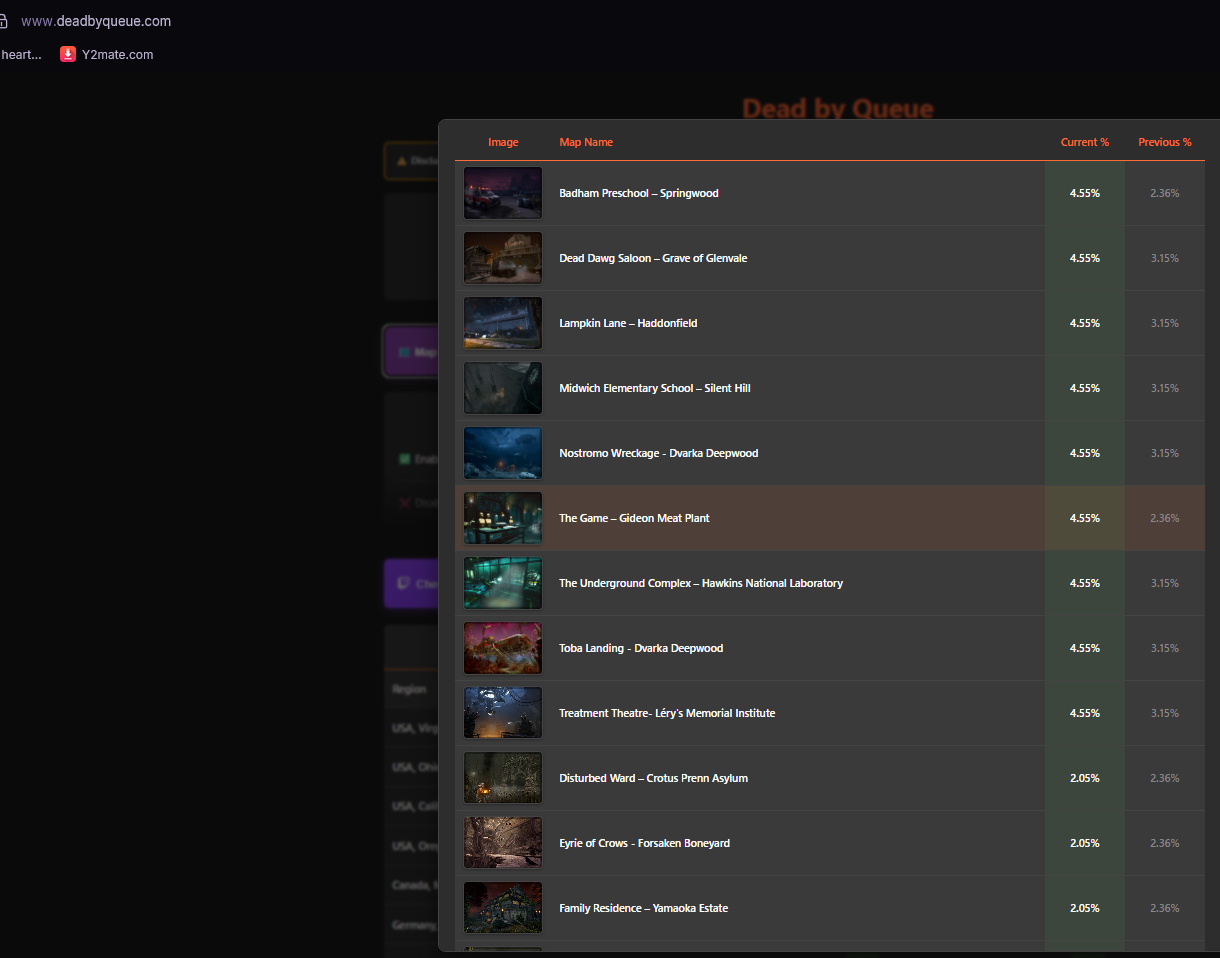Image resolution: width=1220 pixels, height=958 pixels.
Task: Click Dead Dawg Saloon previous 3.15% value
Action: 1165,258
